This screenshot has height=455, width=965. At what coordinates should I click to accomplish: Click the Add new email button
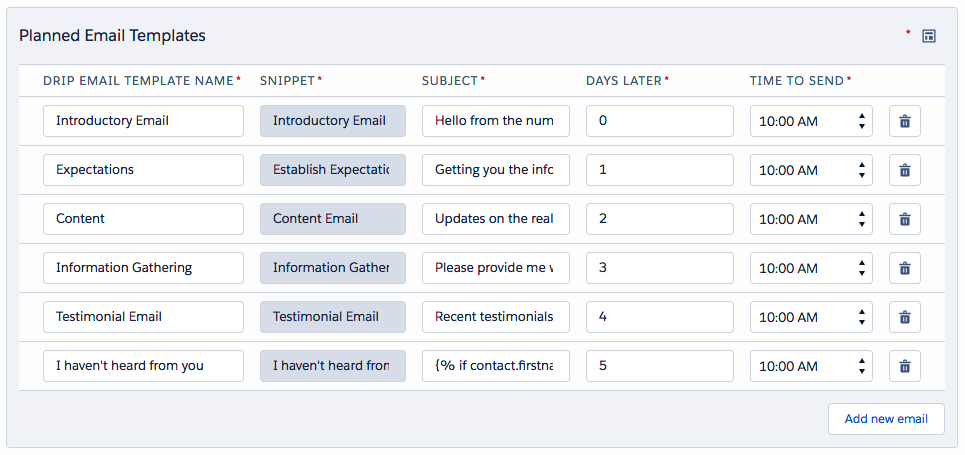point(885,419)
